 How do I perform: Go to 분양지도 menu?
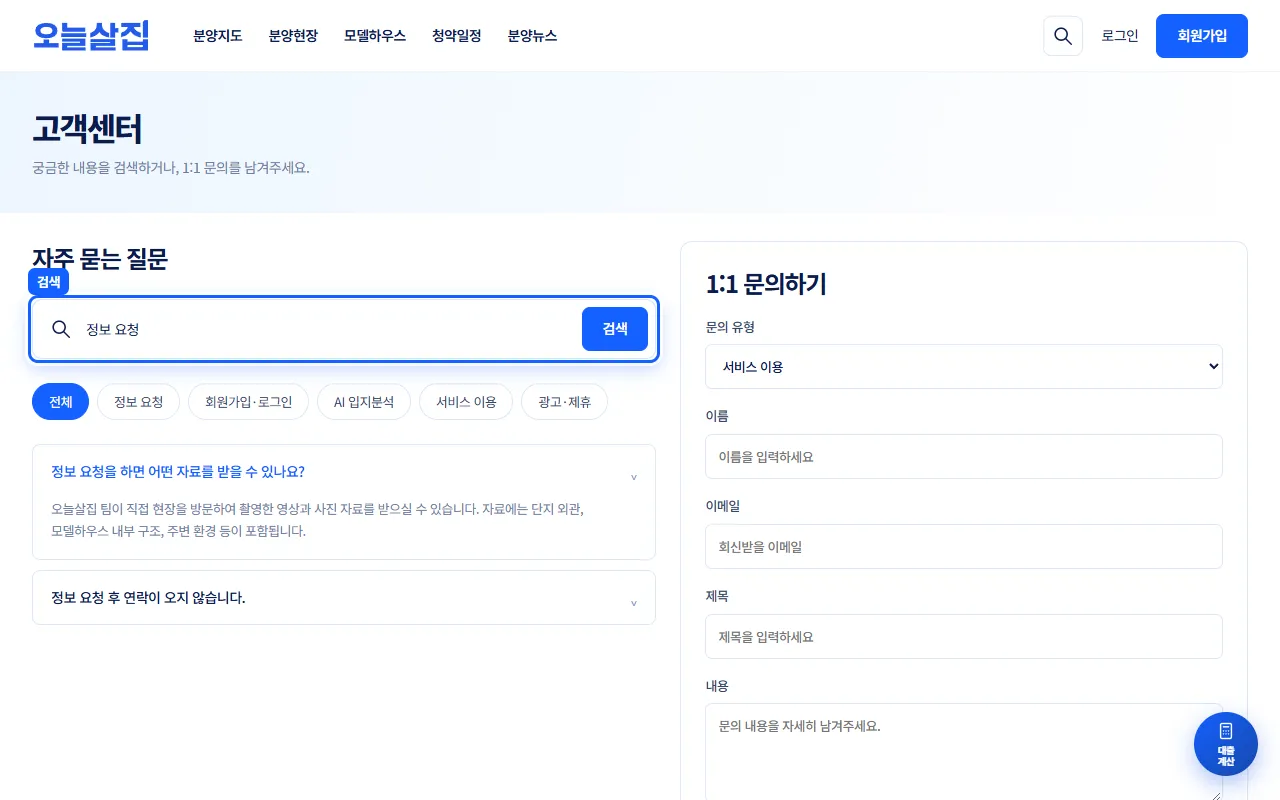point(218,36)
